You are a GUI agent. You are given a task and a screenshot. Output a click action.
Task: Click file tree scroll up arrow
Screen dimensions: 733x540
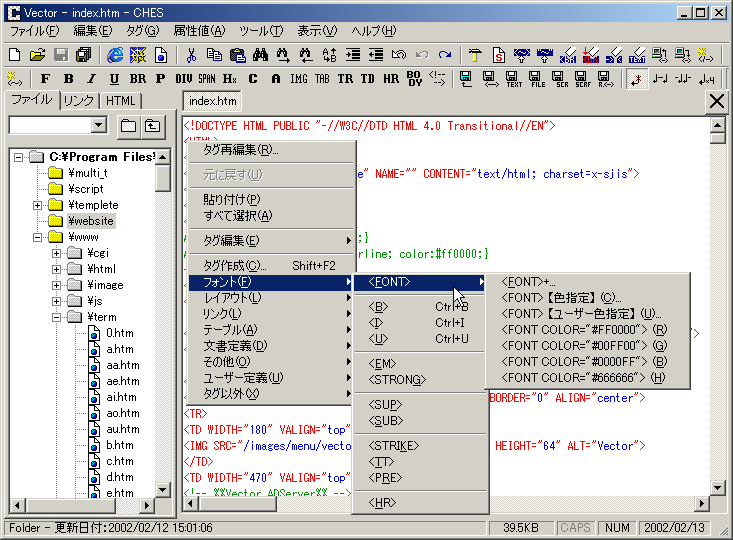pos(162,157)
